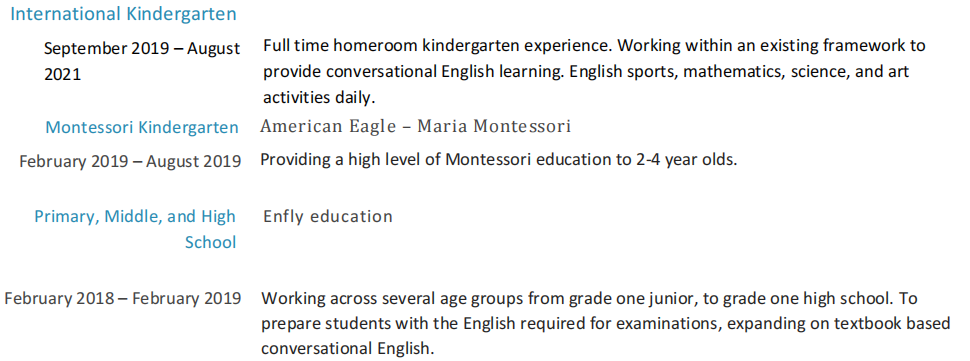Click the American Eagle – Maria Montessori text
Viewport: 970px width, 361px height.
tap(416, 126)
